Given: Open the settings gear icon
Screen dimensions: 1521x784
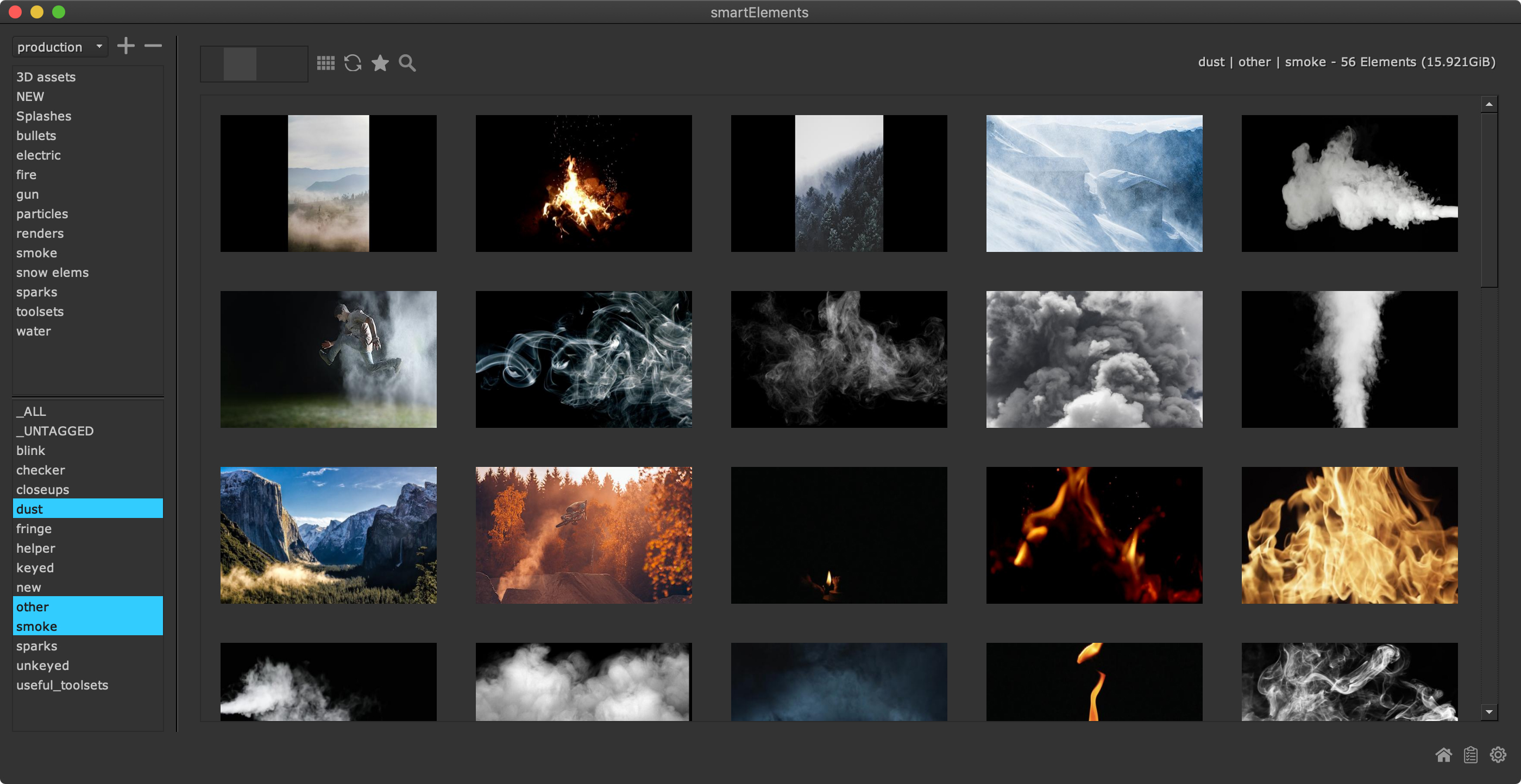Looking at the screenshot, I should (1498, 755).
